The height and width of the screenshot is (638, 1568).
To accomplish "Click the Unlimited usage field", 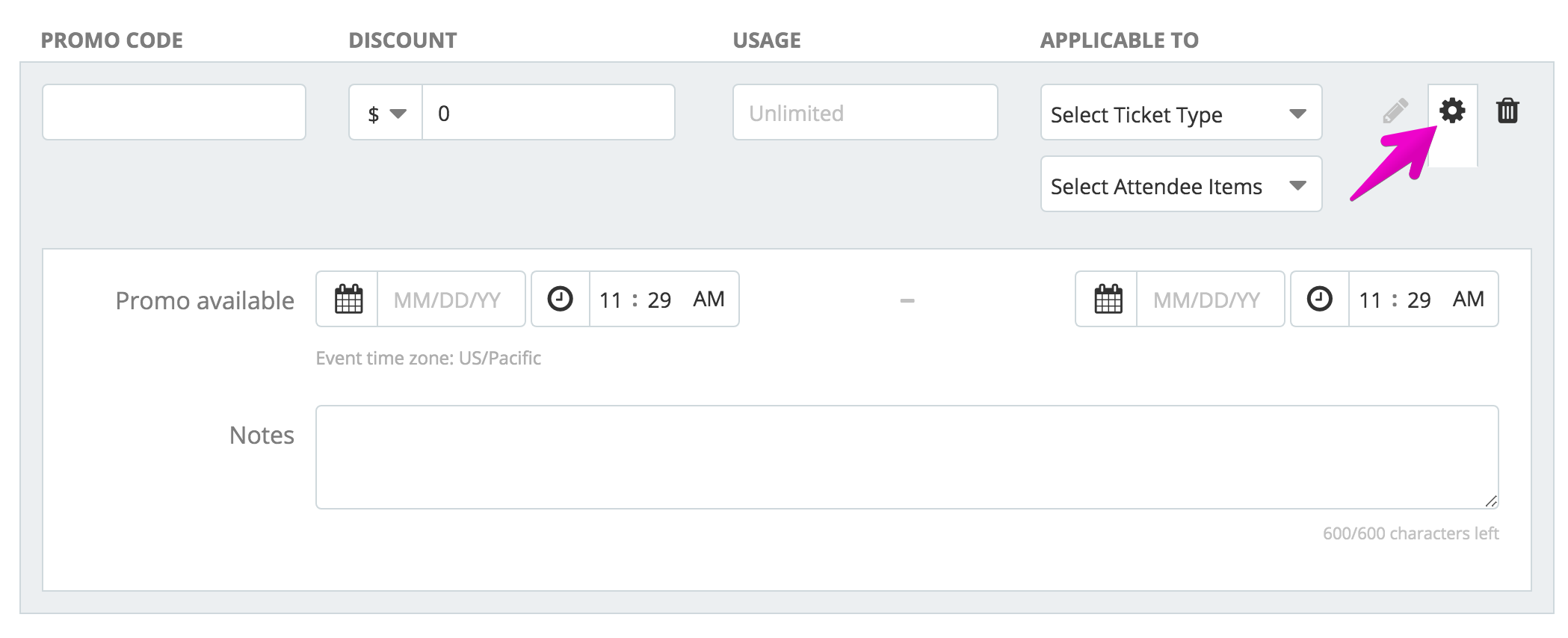I will point(865,113).
